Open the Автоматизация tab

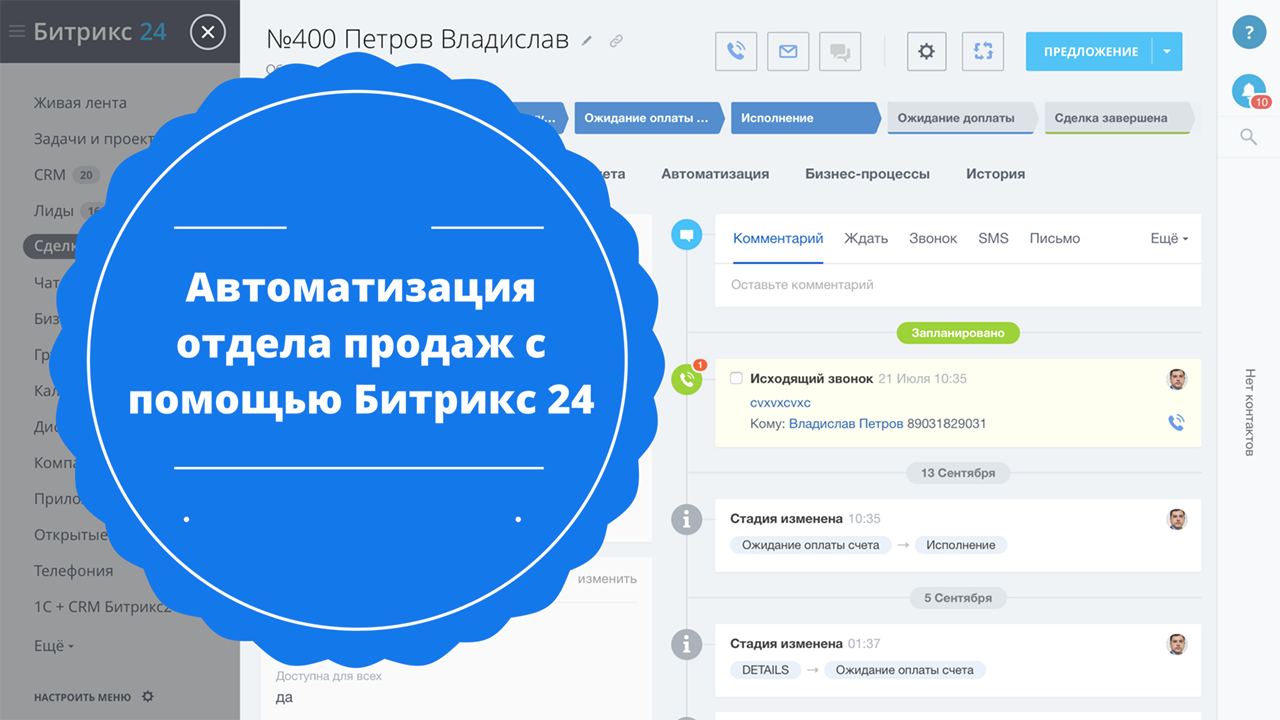715,174
